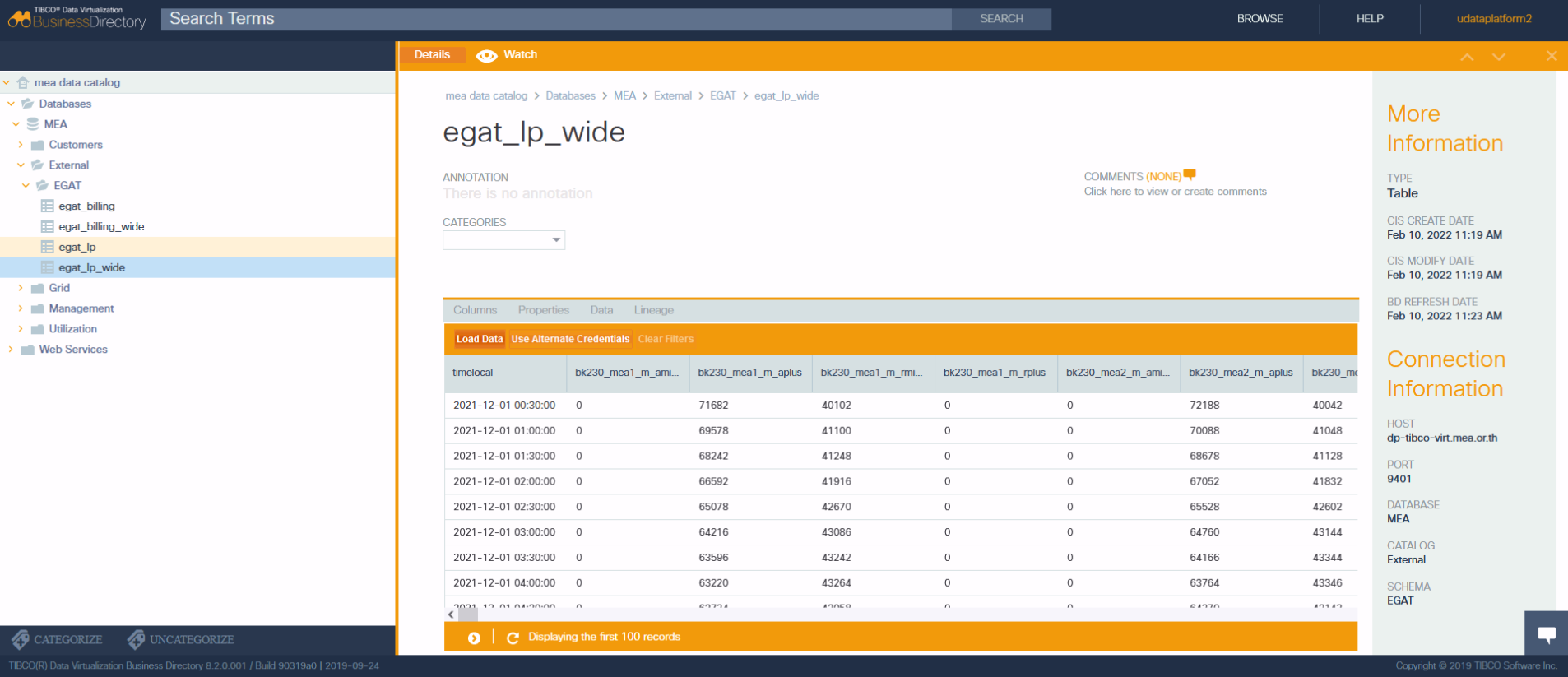Image resolution: width=1568 pixels, height=677 pixels.
Task: Click the timelocal column header
Action: tap(505, 373)
